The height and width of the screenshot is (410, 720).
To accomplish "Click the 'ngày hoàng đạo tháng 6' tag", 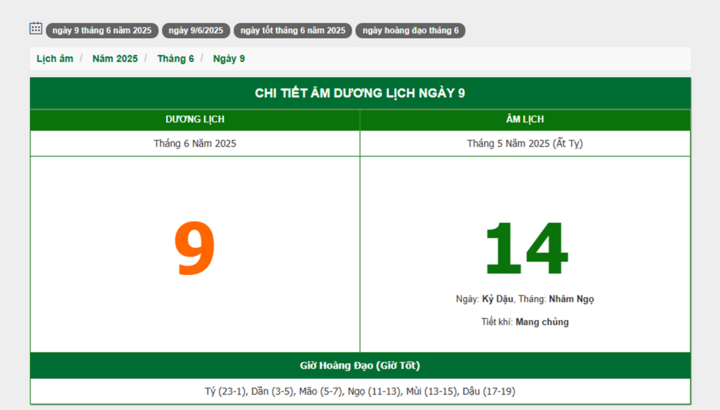I will coord(410,30).
